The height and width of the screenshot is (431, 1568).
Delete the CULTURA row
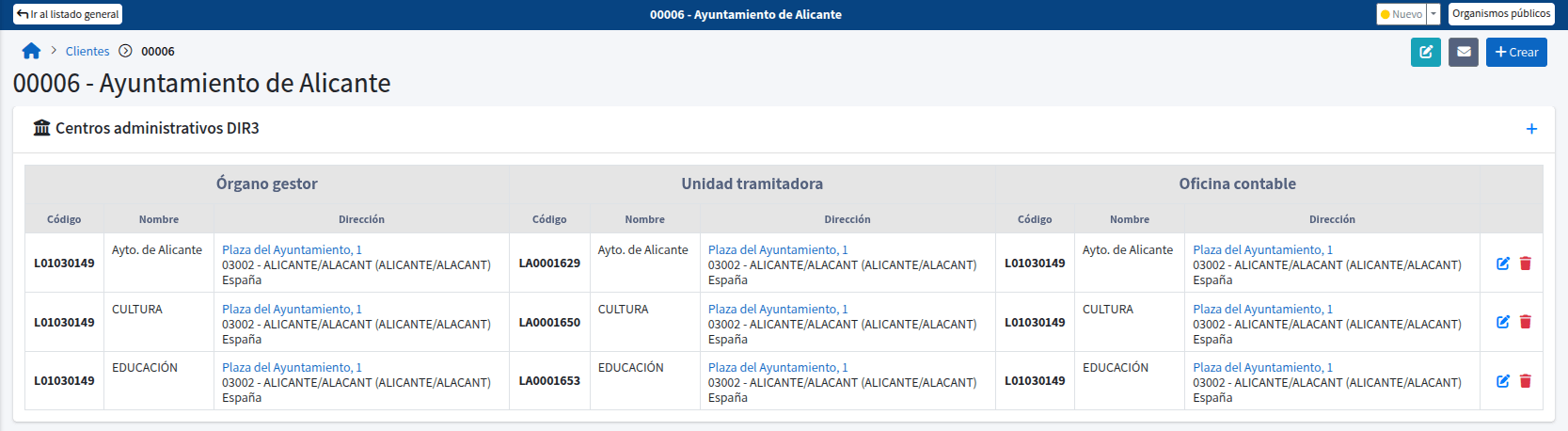coord(1526,322)
